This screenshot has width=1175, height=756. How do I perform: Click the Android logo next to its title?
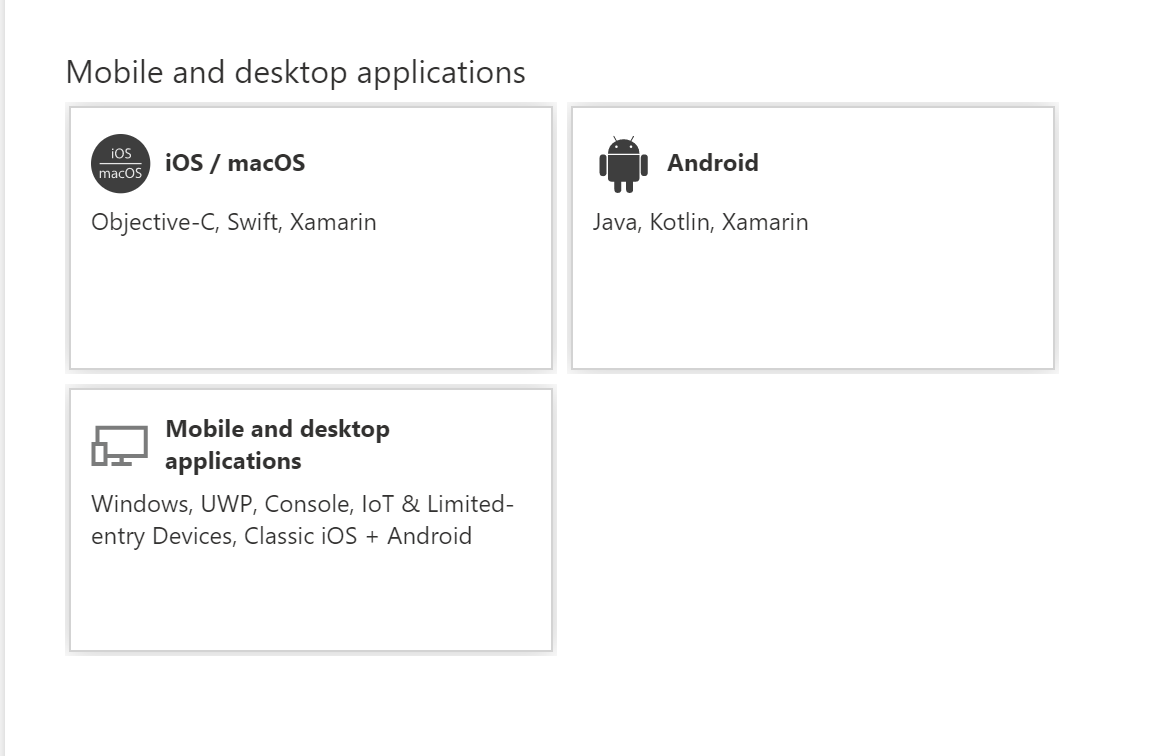coord(621,163)
